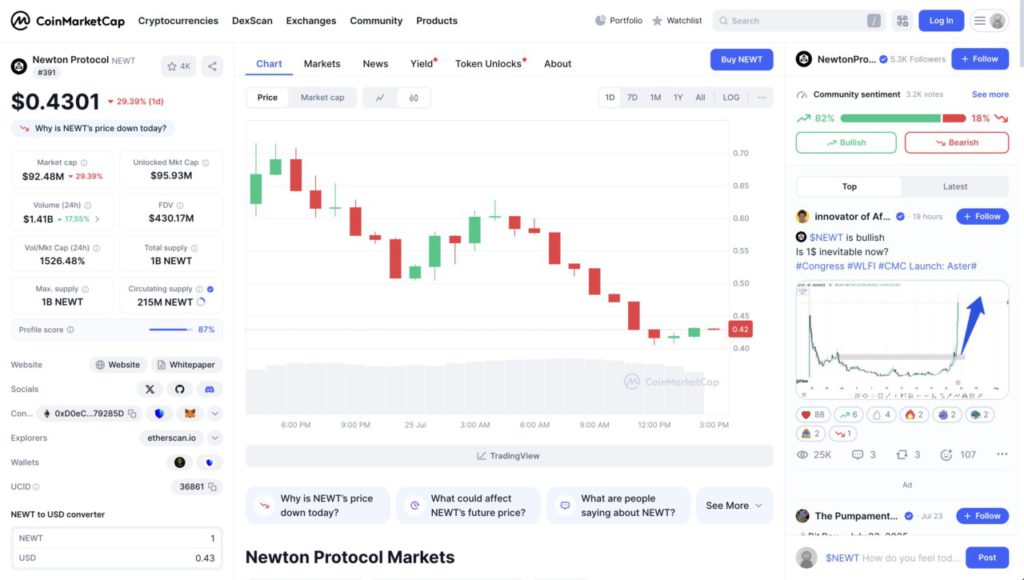Click the Profile score progress bar
The image size is (1024, 580).
(170, 329)
